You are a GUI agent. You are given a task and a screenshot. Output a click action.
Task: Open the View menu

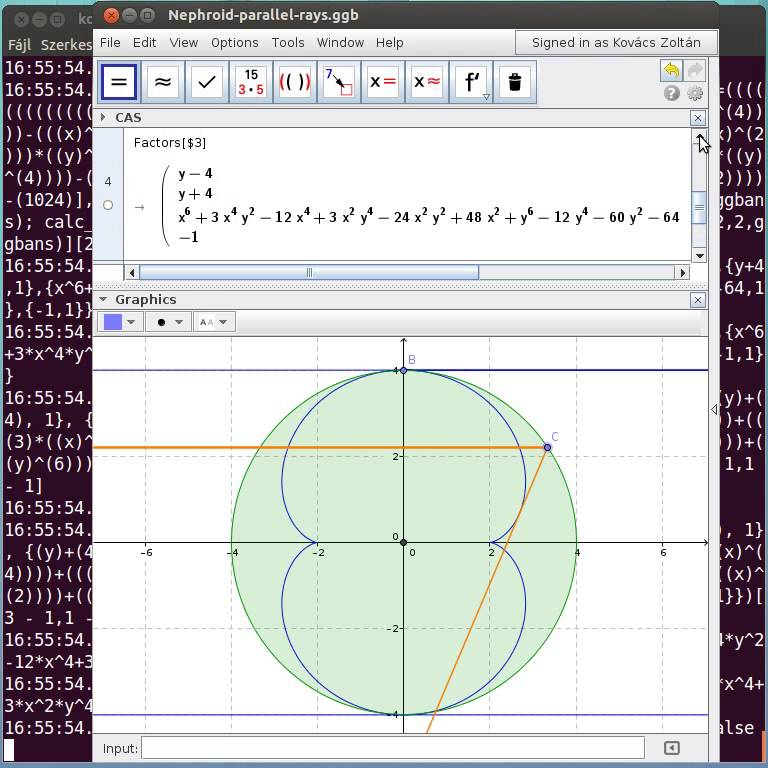184,43
